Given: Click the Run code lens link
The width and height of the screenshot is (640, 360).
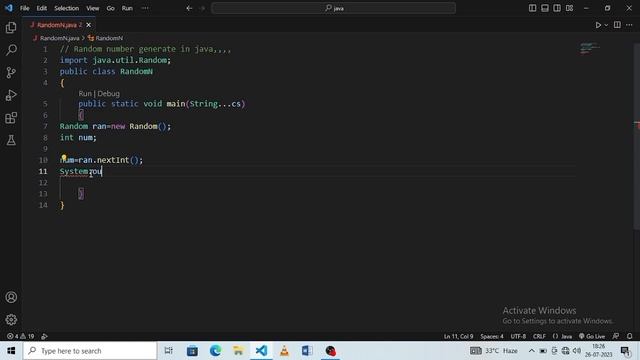Looking at the screenshot, I should pos(85,93).
